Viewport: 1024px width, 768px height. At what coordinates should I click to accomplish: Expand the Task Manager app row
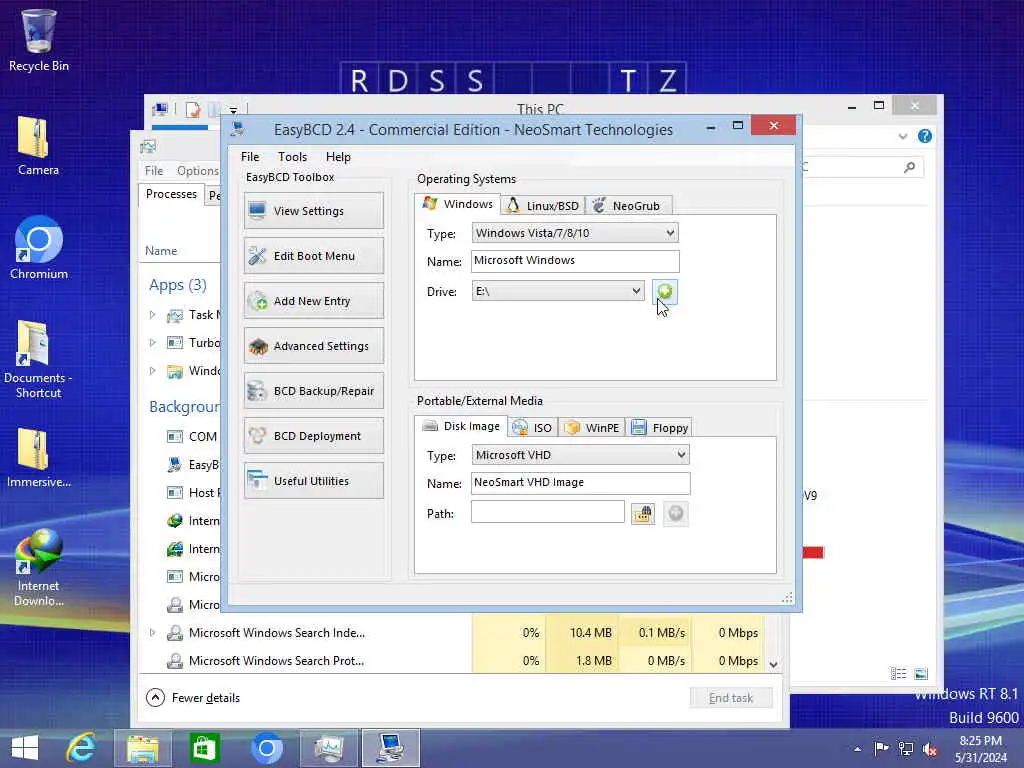152,315
